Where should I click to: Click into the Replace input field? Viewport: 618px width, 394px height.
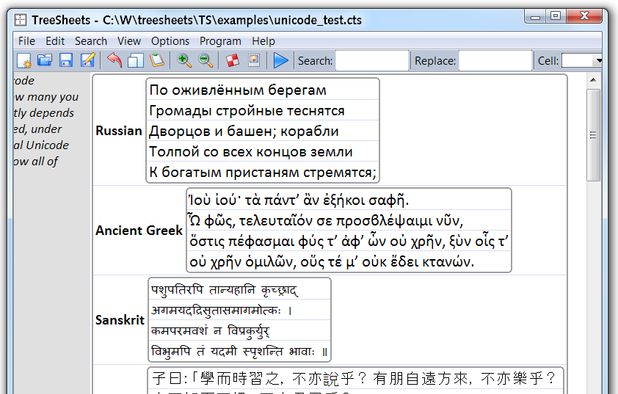[x=495, y=61]
